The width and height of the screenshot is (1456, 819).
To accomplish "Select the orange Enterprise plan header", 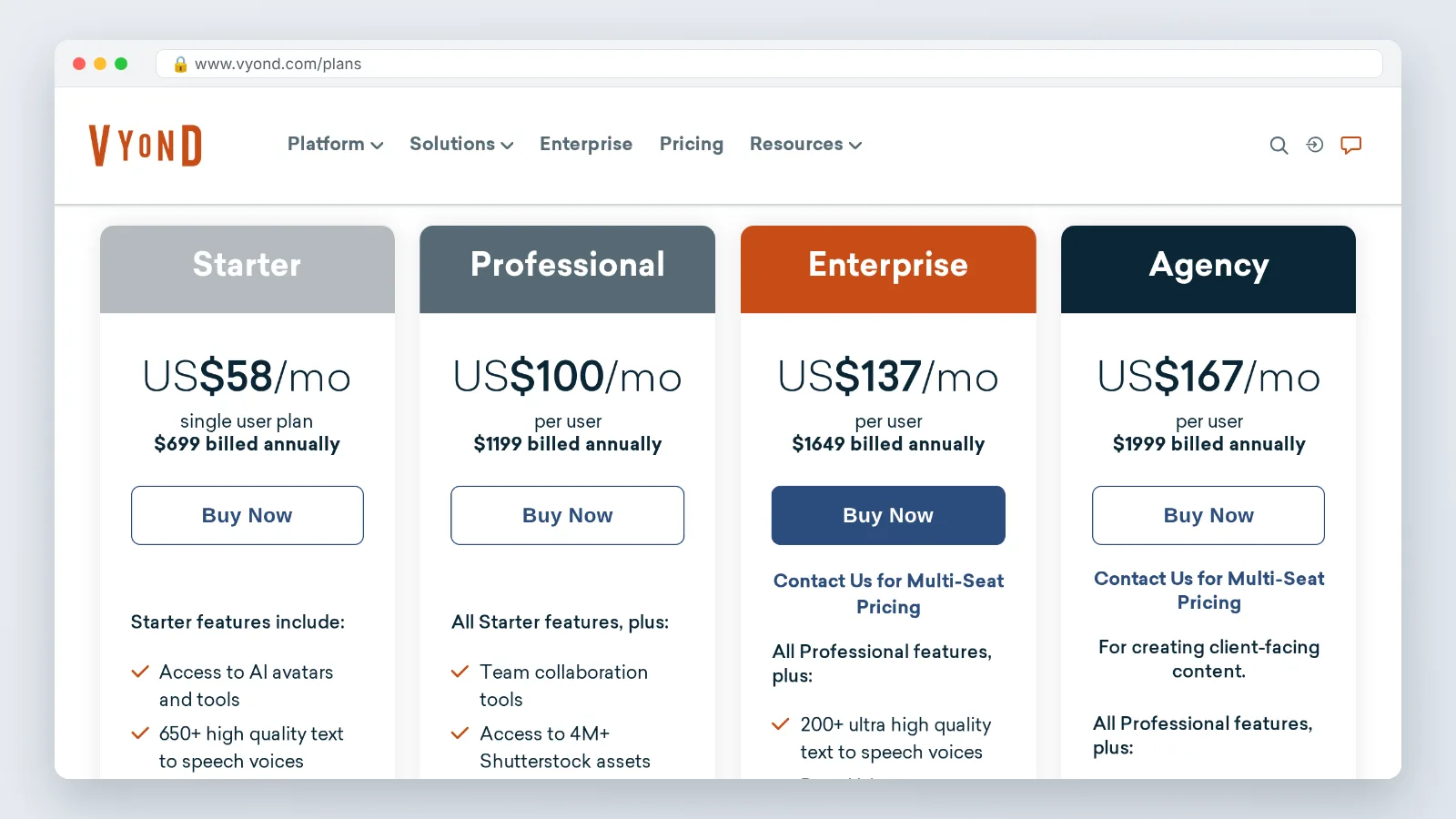I will [x=888, y=269].
